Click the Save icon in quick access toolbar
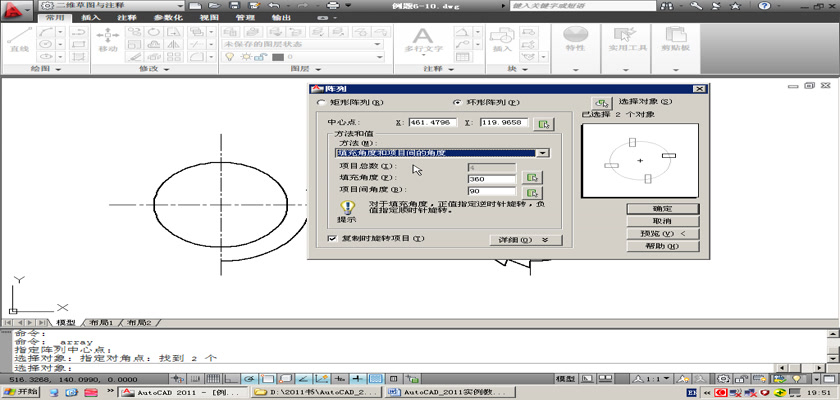This screenshot has height=400, width=840. 235,6
